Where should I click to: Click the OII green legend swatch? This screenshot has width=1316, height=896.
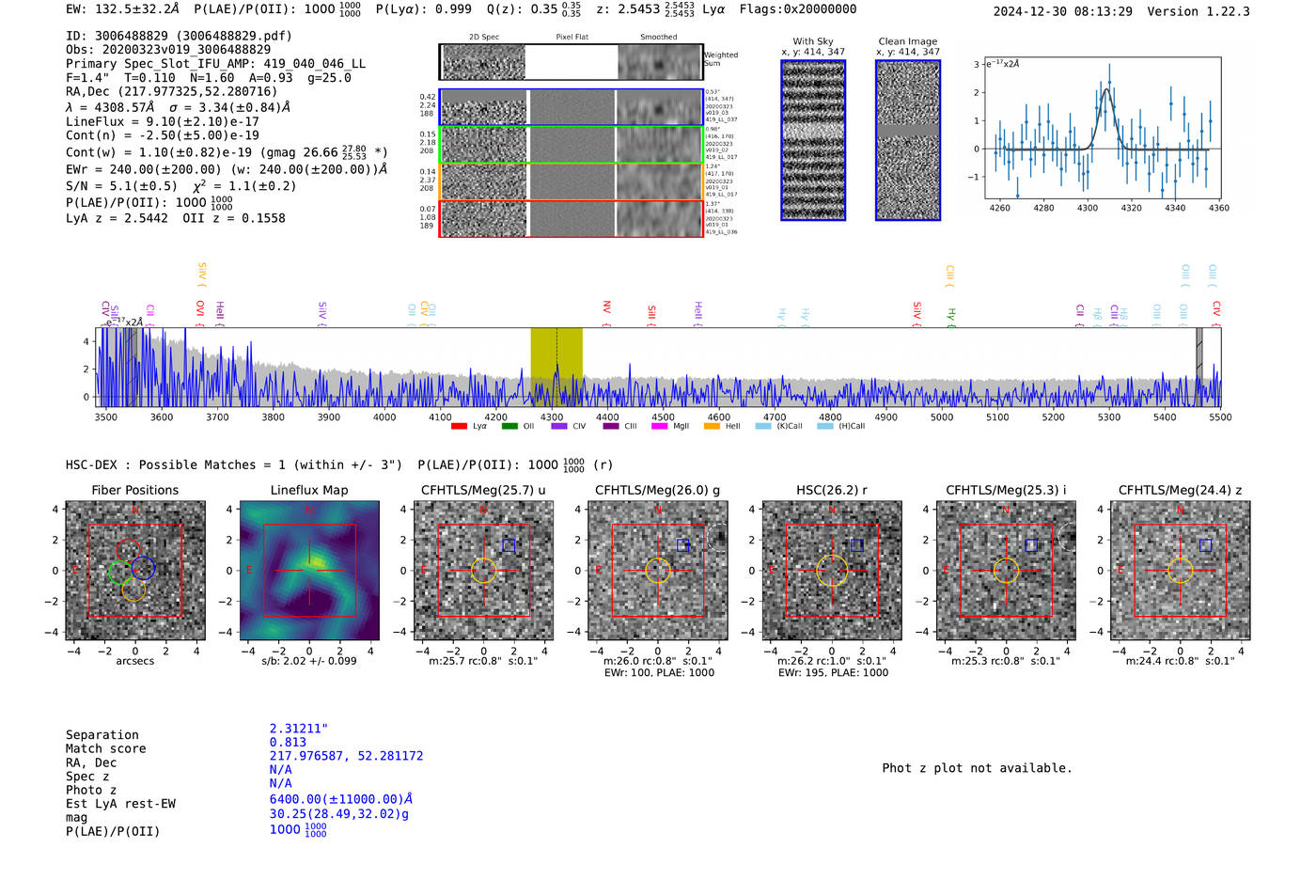click(509, 426)
